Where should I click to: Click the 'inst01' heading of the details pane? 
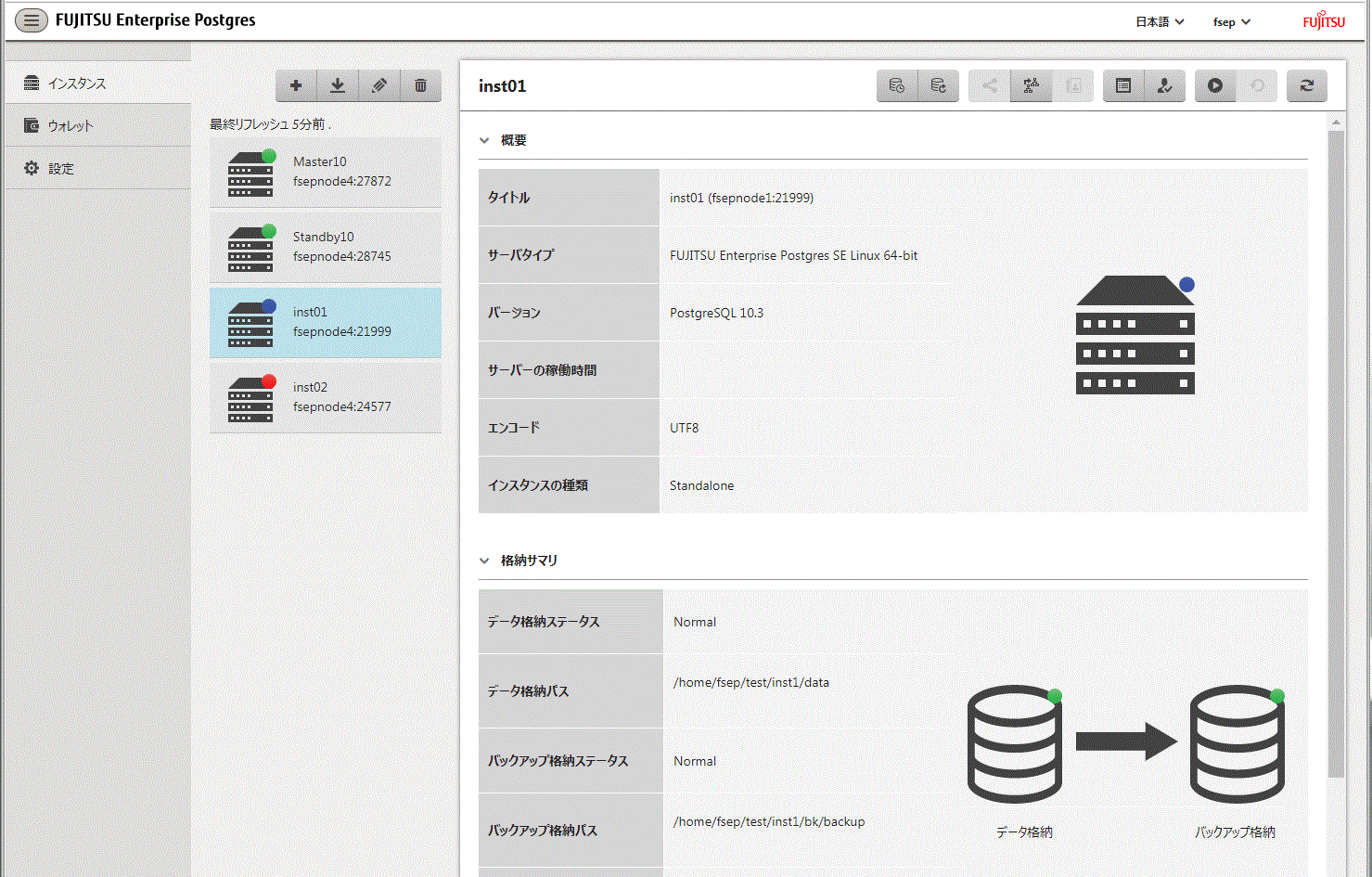[503, 85]
